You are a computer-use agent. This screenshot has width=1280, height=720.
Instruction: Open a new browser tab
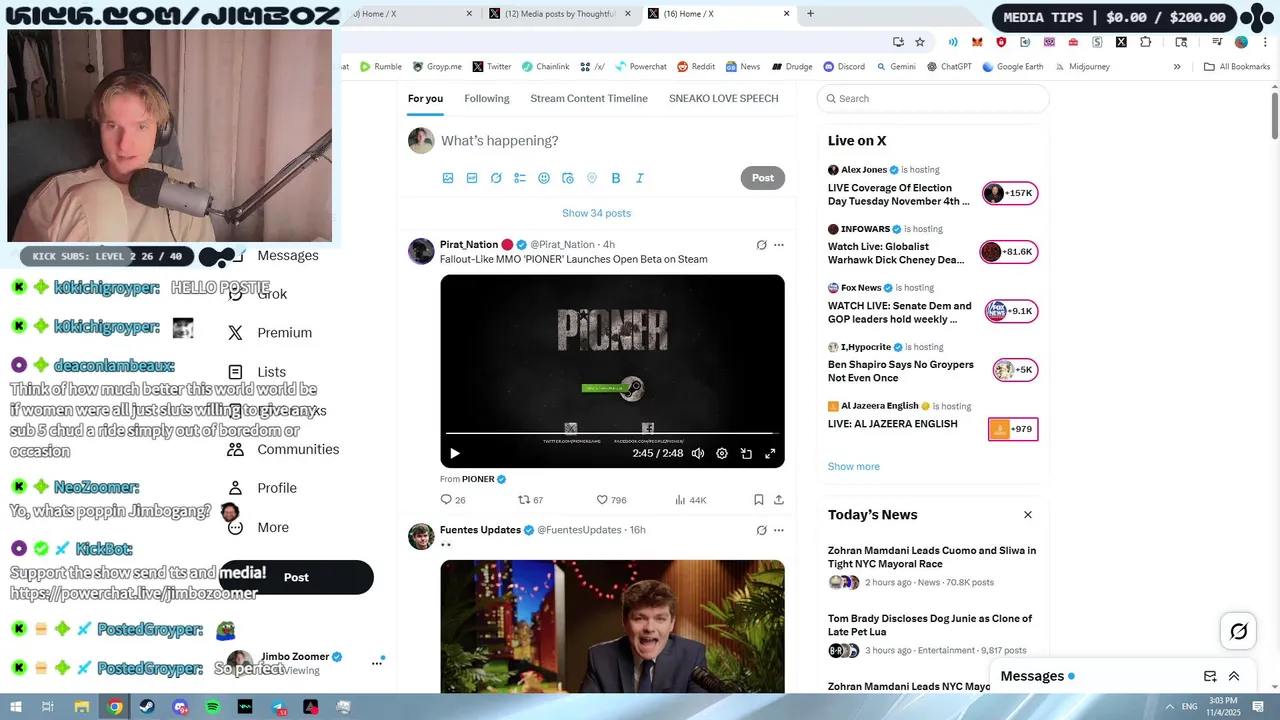click(810, 14)
